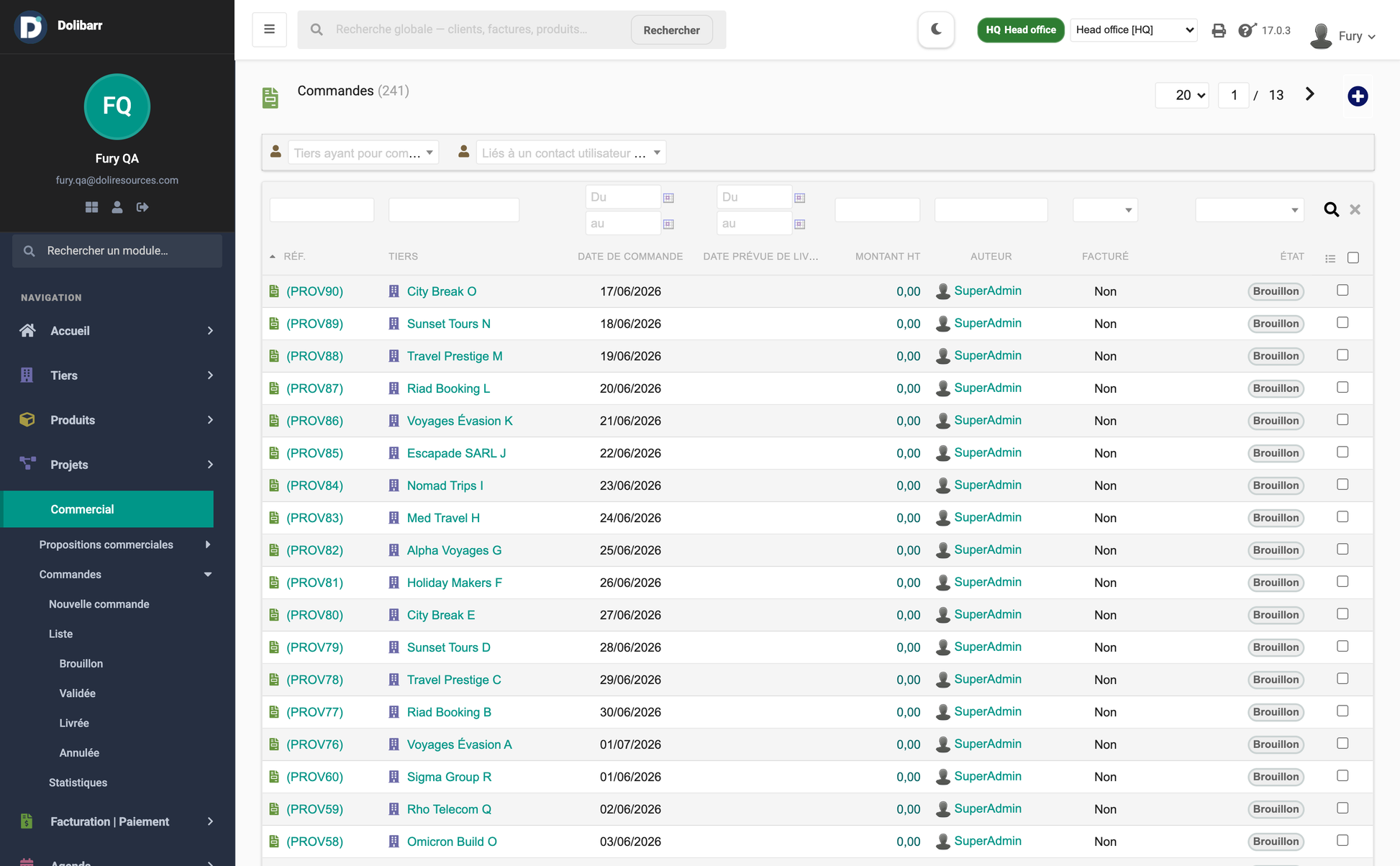The width and height of the screenshot is (1400, 866).
Task: Click the HQ Head office badge
Action: click(x=1020, y=29)
